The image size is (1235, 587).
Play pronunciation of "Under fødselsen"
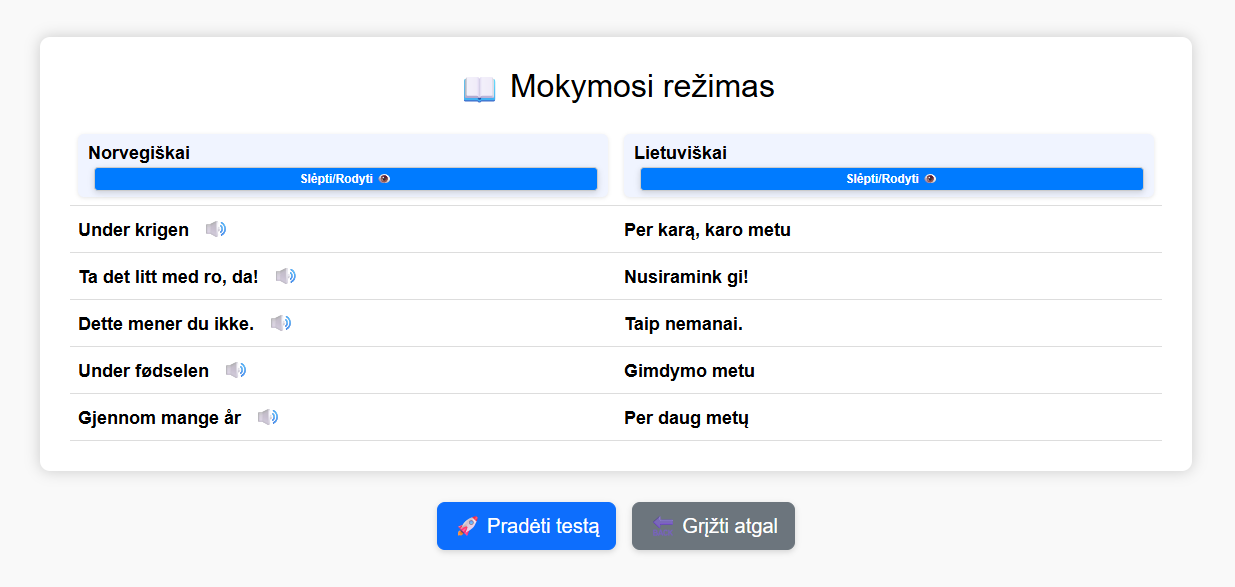(236, 370)
